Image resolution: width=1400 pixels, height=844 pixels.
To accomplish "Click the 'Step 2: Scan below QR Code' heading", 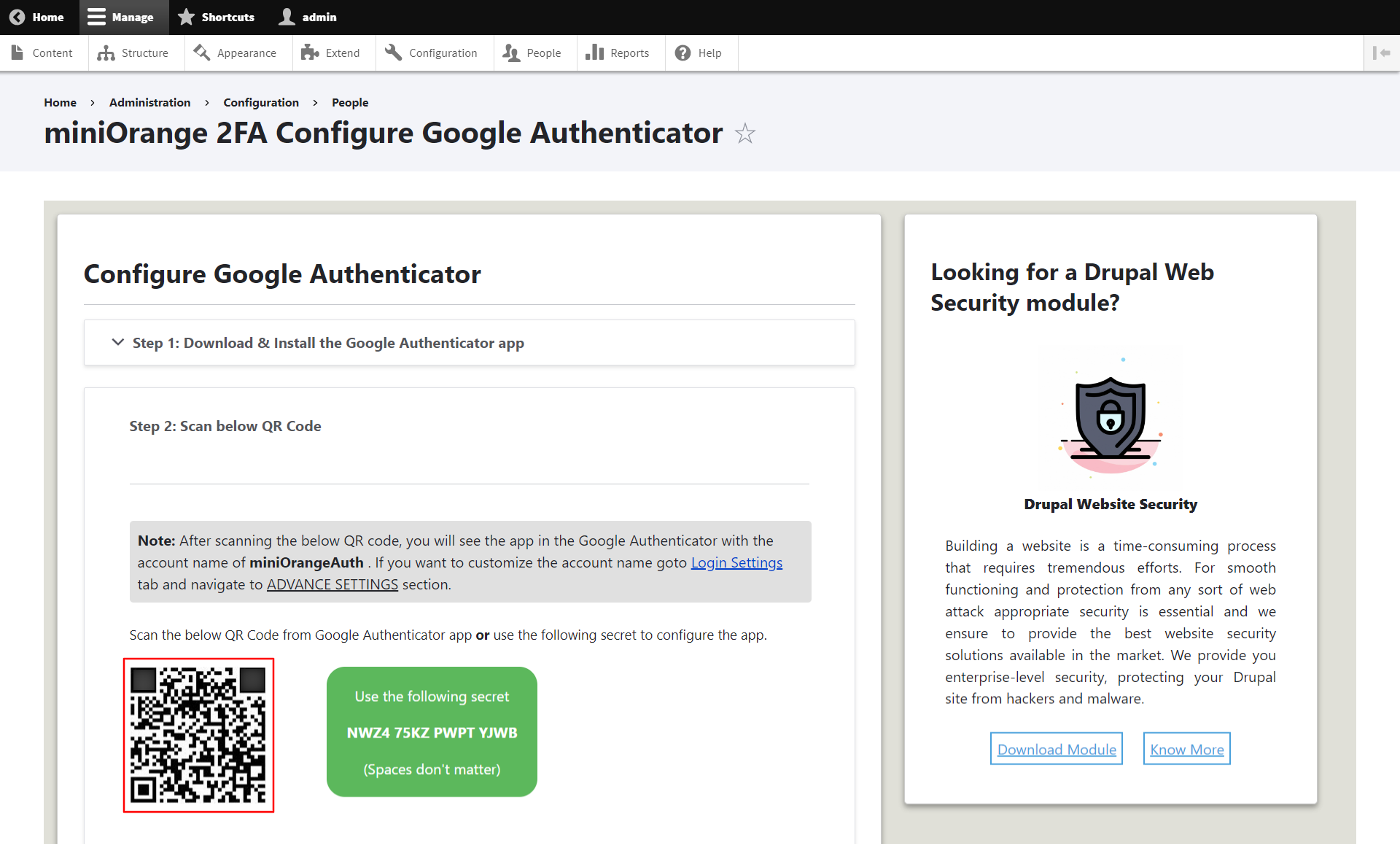I will (x=225, y=426).
